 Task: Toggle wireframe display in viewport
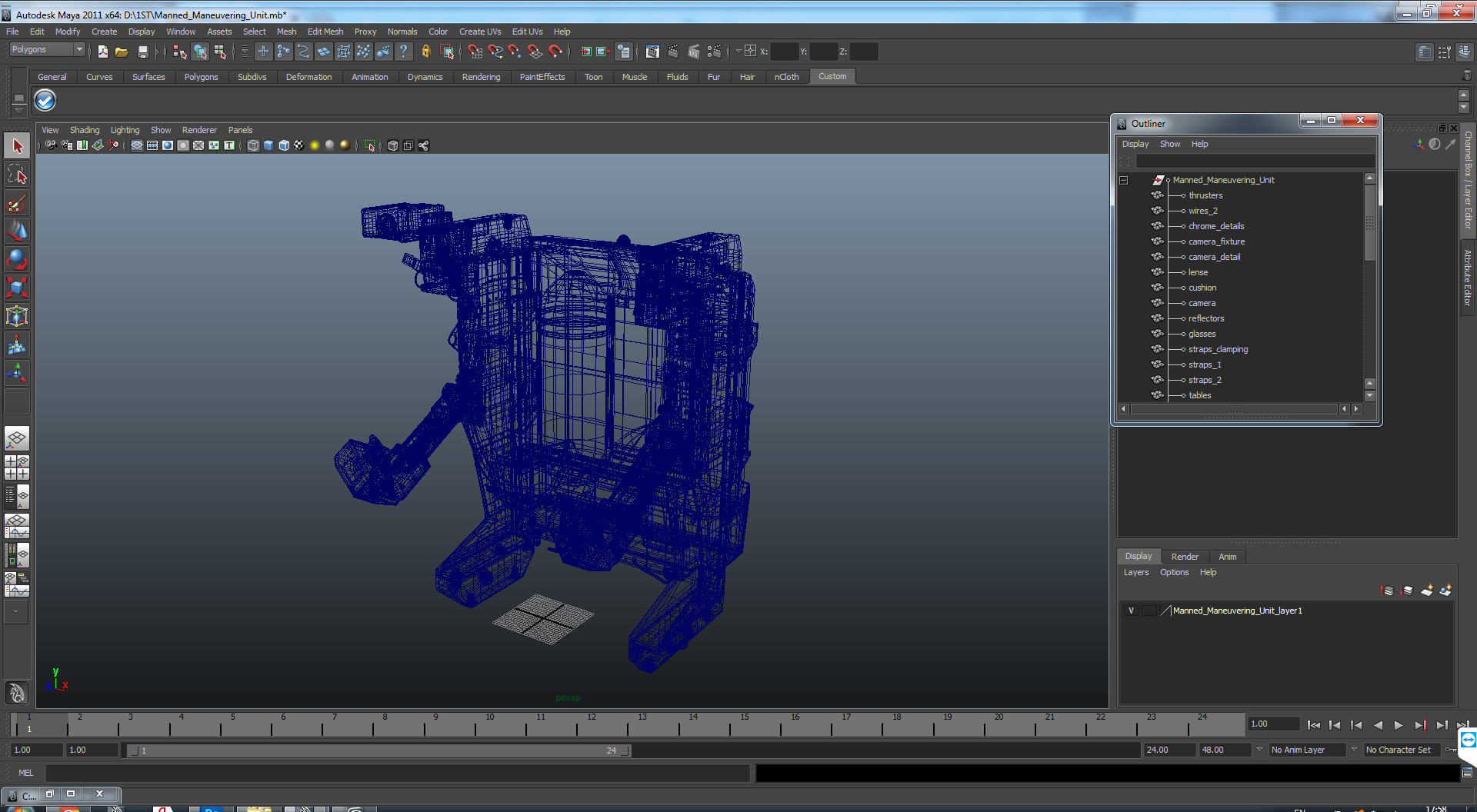coord(253,145)
